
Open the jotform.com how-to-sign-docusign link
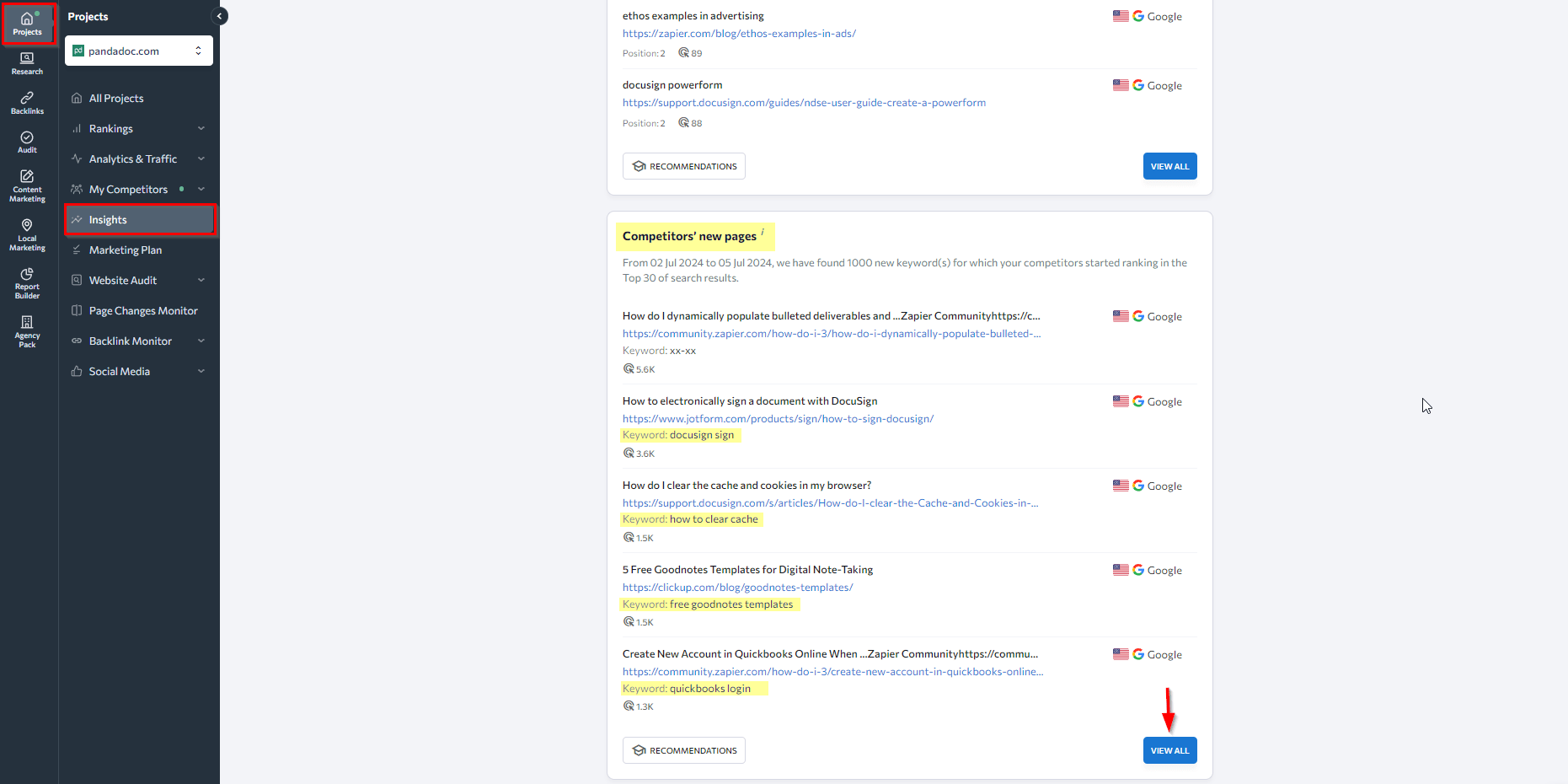coord(778,419)
